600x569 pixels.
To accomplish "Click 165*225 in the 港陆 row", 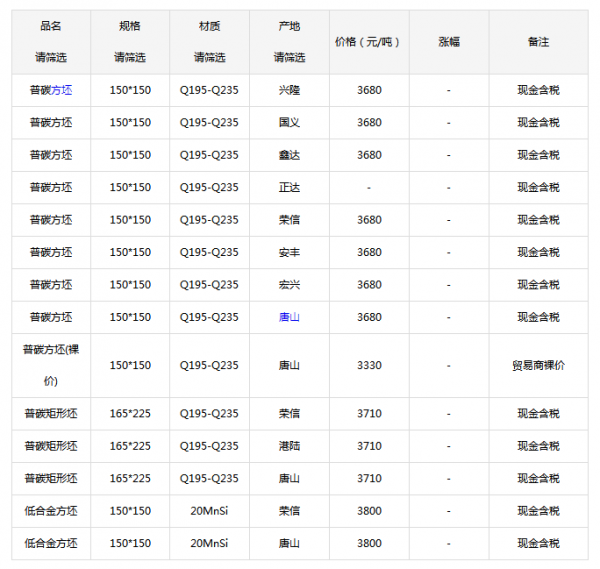I will pos(130,446).
